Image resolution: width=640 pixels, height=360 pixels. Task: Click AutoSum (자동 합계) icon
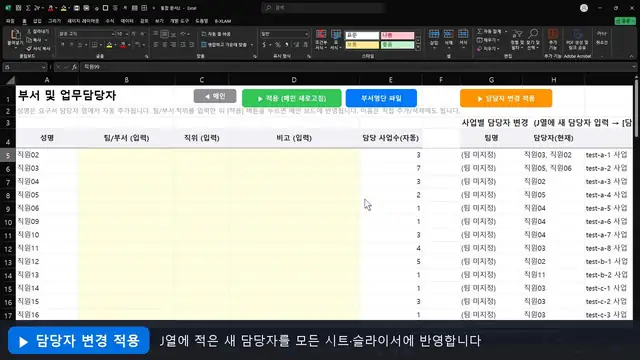[x=480, y=31]
